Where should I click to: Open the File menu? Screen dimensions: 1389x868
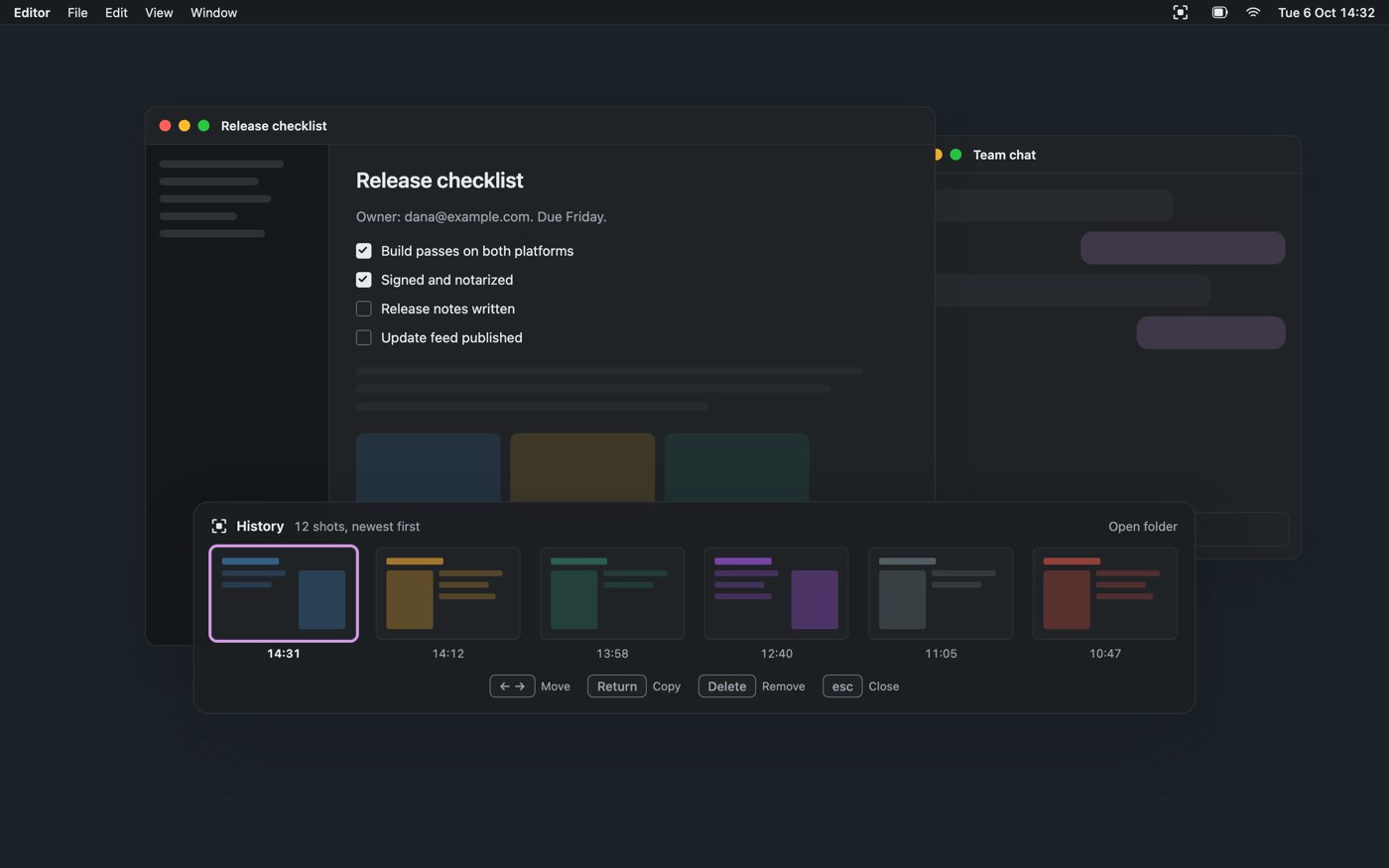point(77,13)
